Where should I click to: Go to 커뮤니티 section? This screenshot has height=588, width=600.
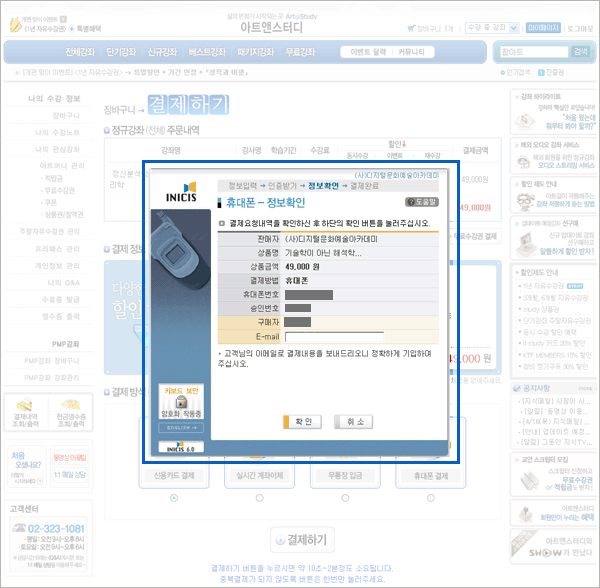click(x=411, y=52)
